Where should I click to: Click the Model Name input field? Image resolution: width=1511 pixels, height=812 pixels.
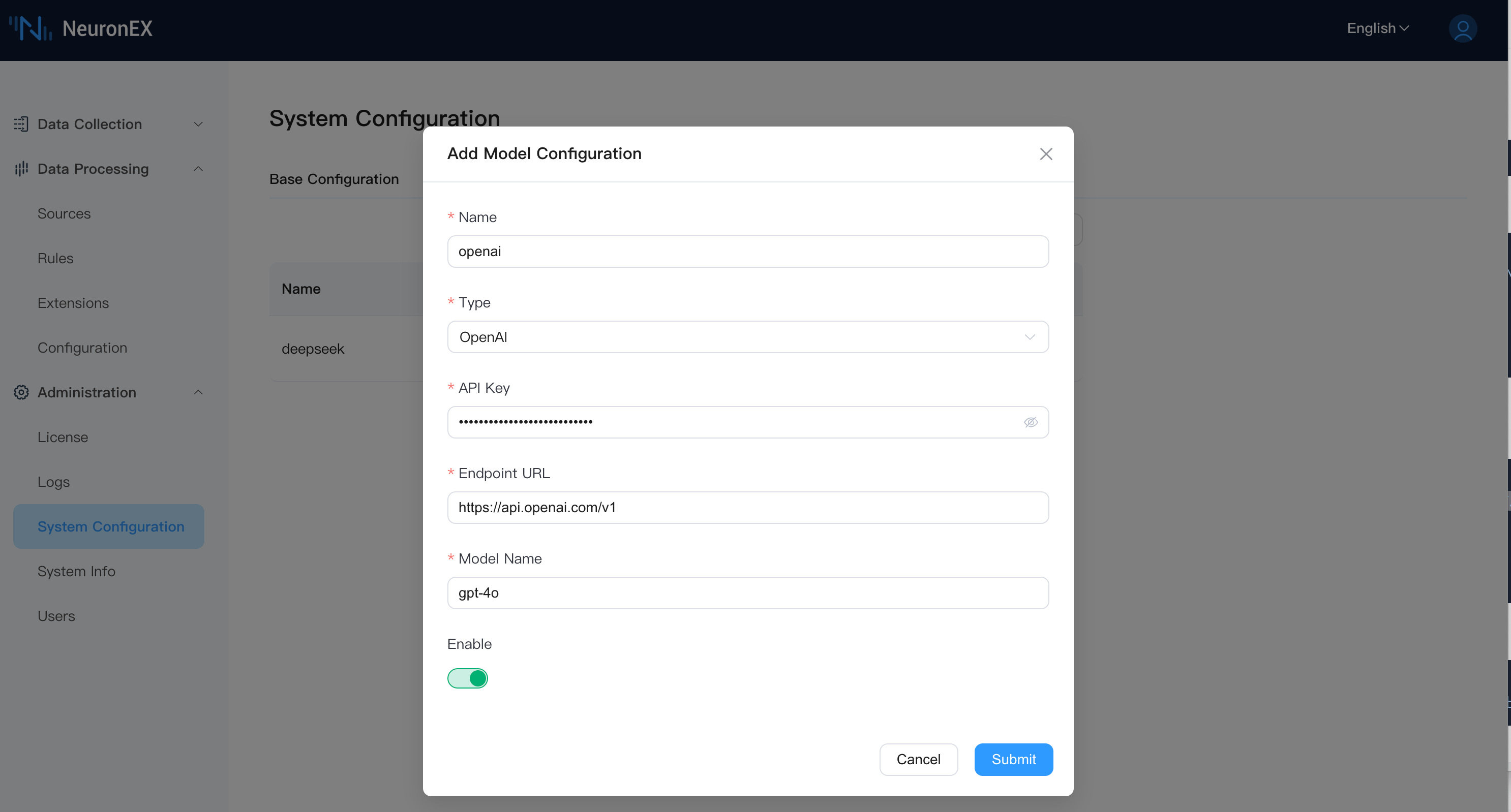point(747,592)
